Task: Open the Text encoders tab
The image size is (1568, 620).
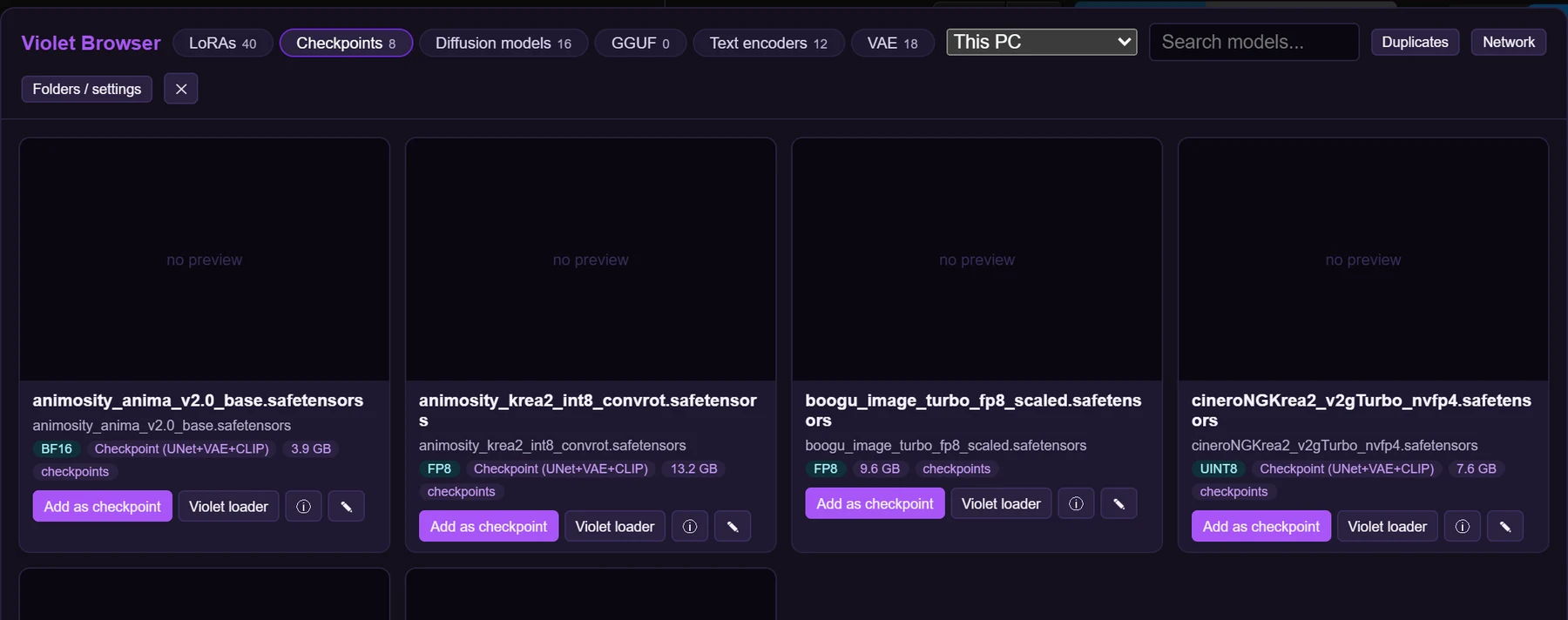Action: (768, 43)
